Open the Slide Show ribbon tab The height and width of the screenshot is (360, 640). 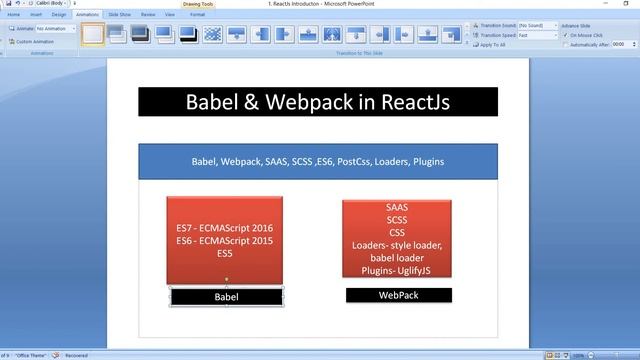pyautogui.click(x=119, y=14)
